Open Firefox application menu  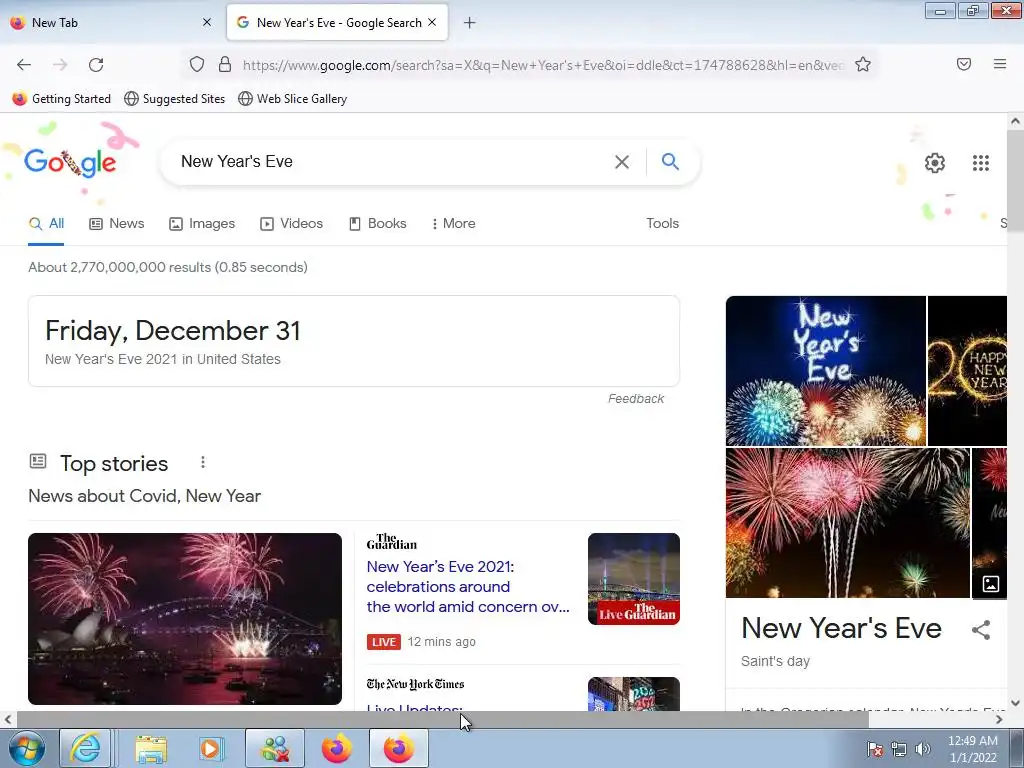(1000, 64)
